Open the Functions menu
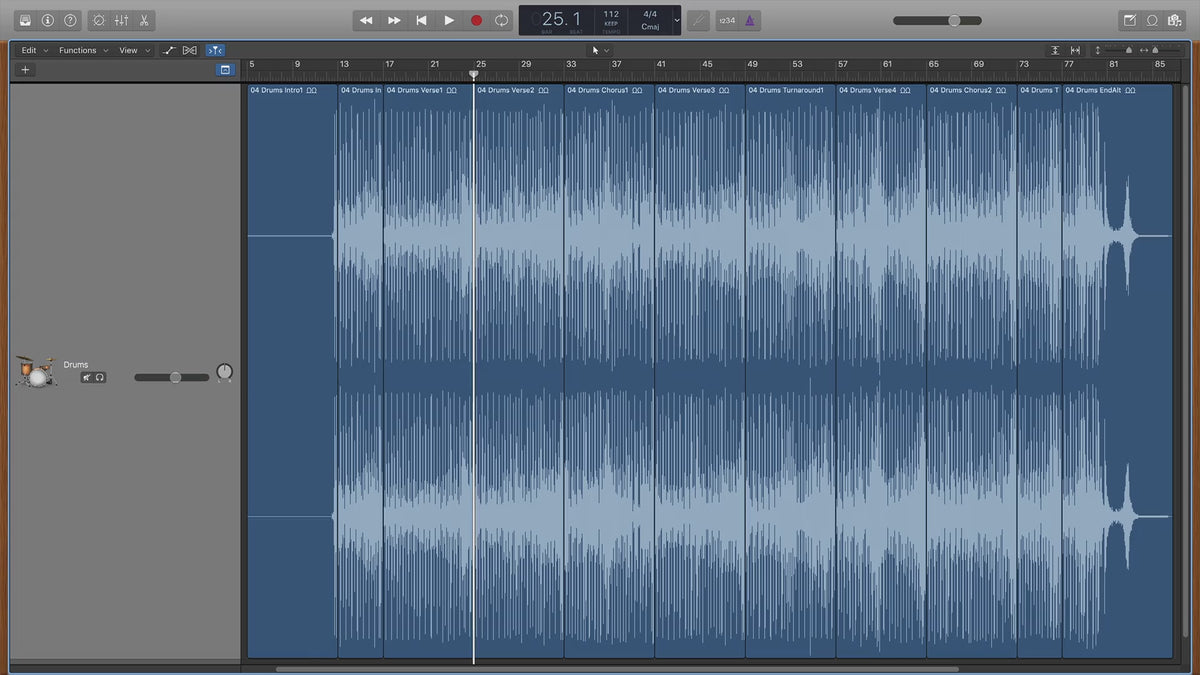 pos(83,50)
